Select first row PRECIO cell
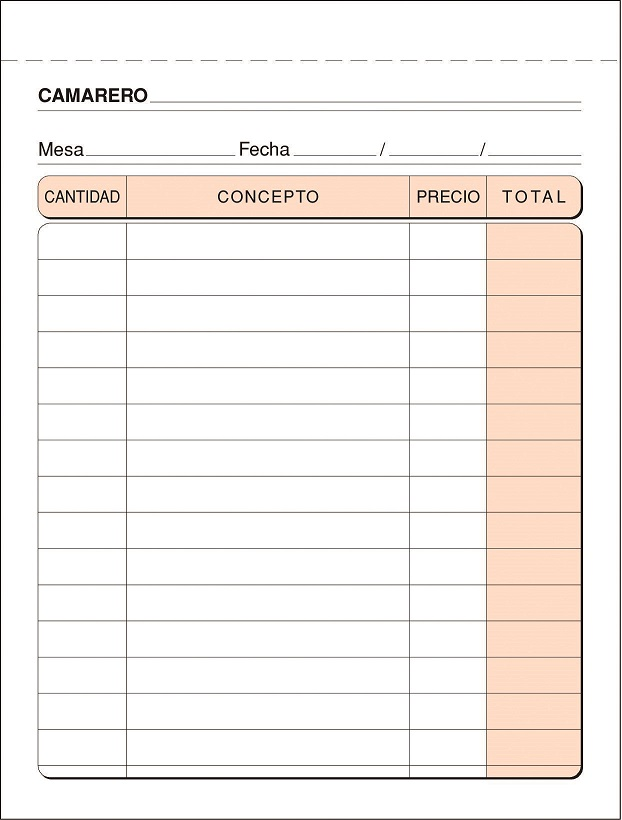 (x=448, y=242)
